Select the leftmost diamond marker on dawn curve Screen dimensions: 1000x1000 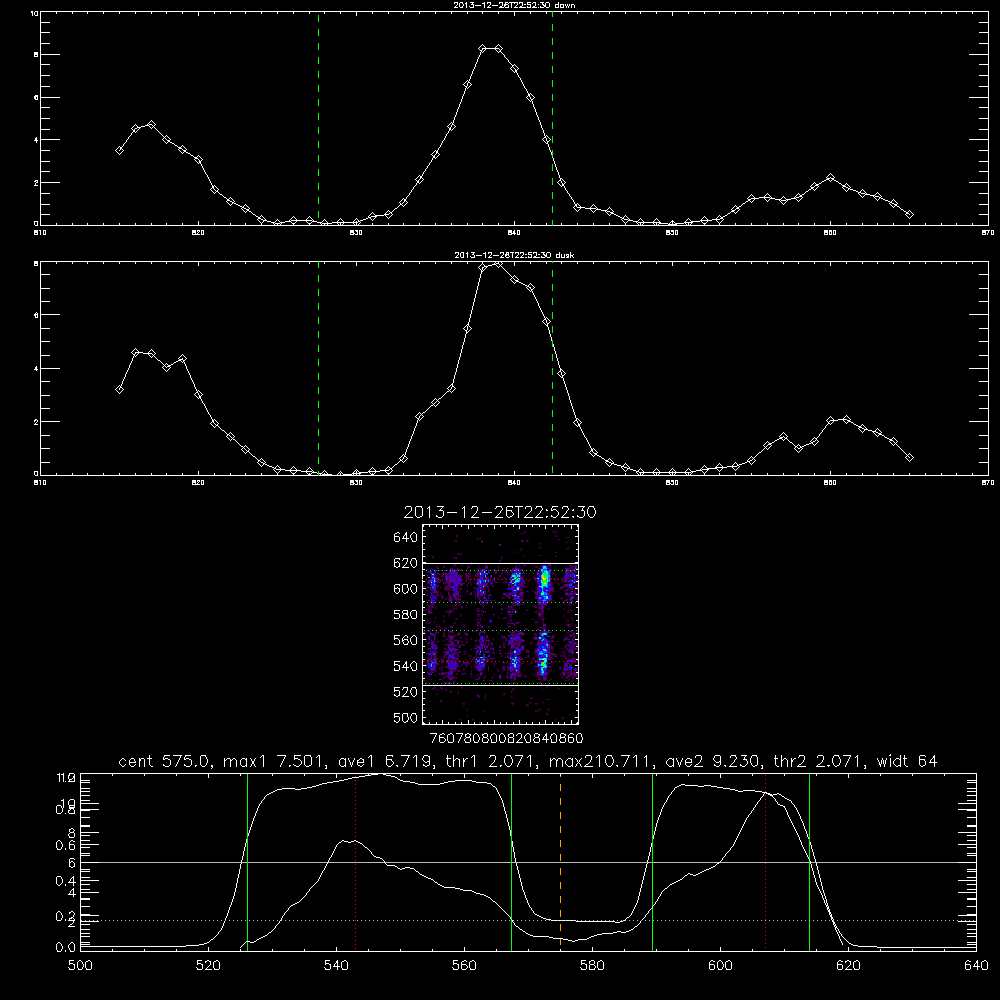tap(119, 151)
